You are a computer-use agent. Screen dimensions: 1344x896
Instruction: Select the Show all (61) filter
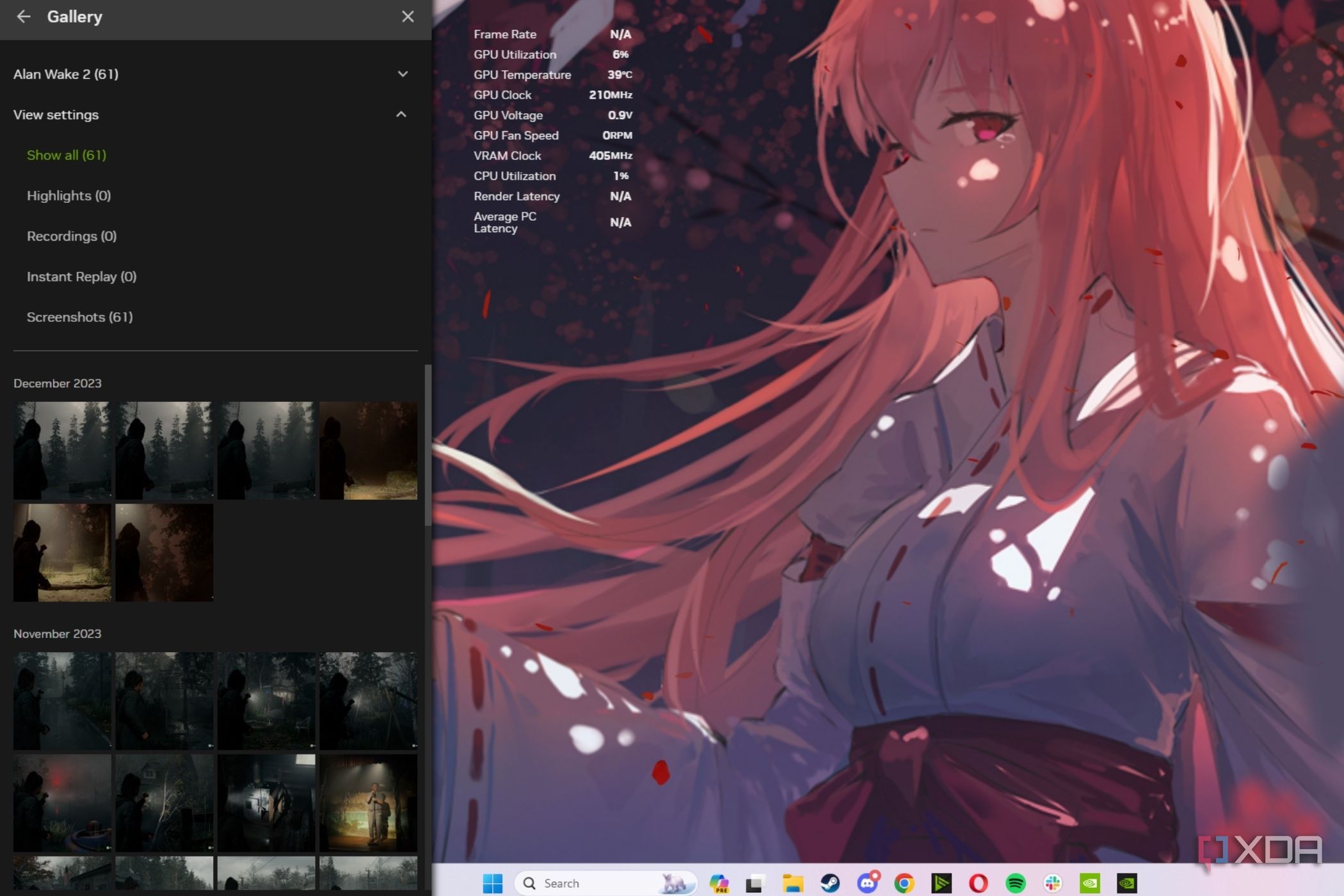coord(67,155)
